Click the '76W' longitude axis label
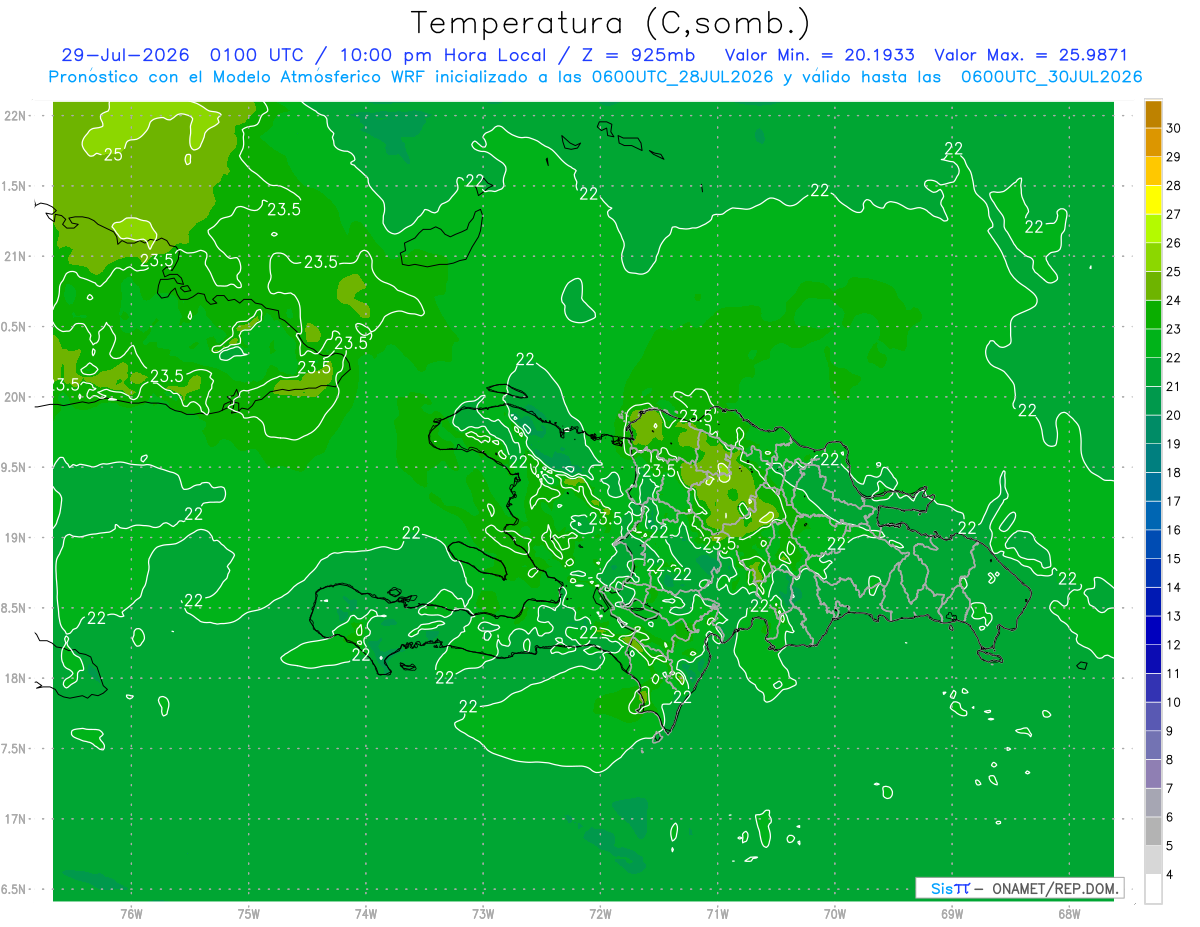 [131, 914]
